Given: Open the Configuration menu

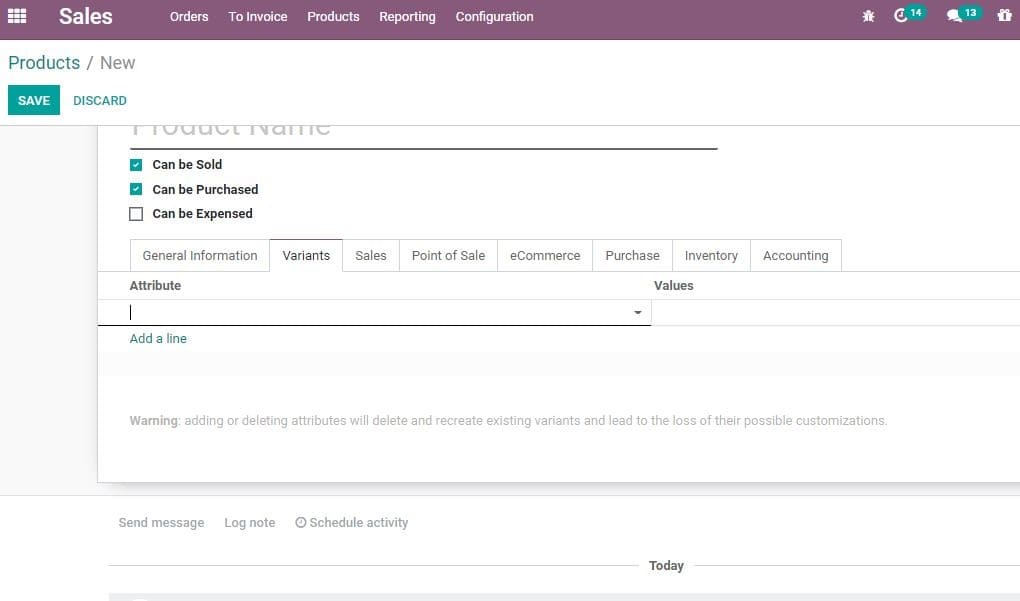Looking at the screenshot, I should point(494,16).
